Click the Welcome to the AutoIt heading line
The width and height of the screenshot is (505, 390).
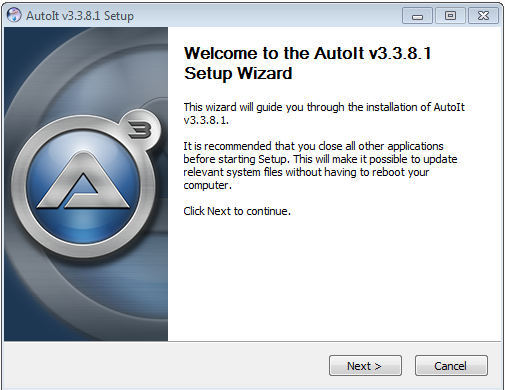pyautogui.click(x=308, y=53)
